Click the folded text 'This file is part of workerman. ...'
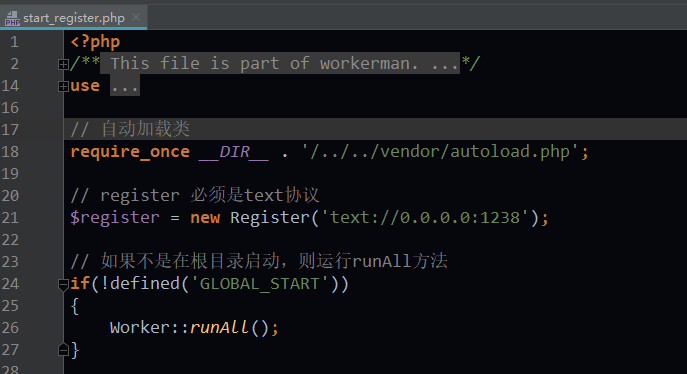The image size is (687, 374). [280, 64]
